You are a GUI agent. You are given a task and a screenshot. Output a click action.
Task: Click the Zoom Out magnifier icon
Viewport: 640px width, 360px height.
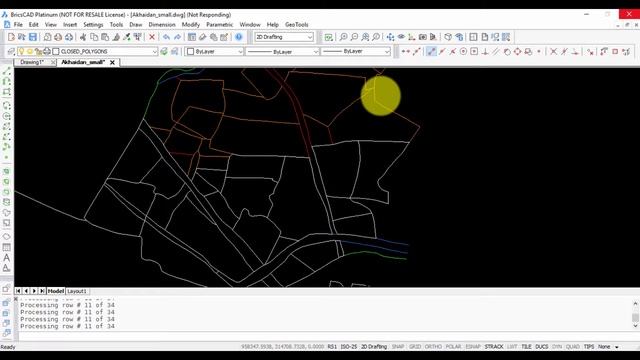coord(354,37)
